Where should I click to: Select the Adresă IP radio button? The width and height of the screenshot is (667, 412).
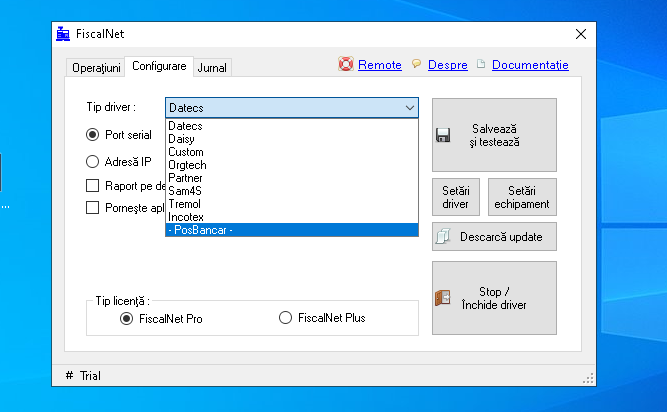click(92, 162)
